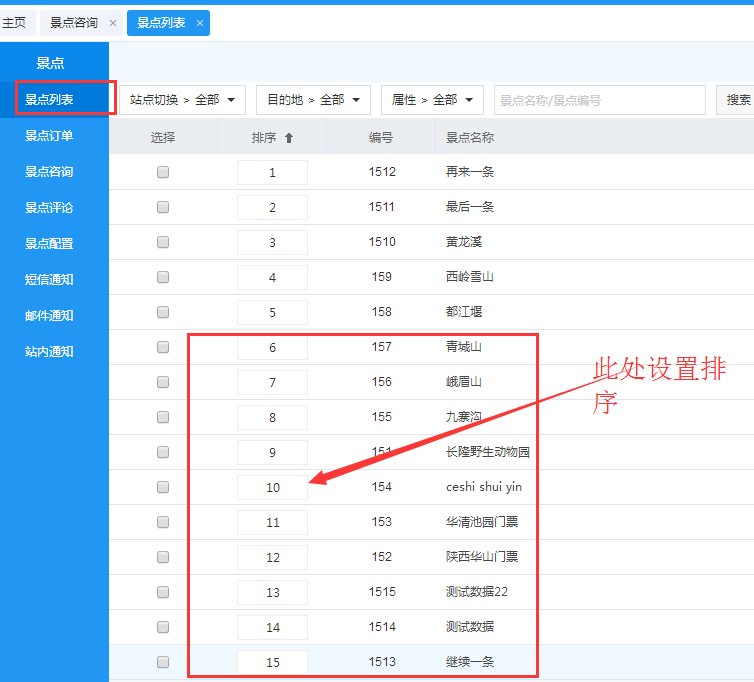Switch to the 主页 tab
The image size is (754, 682).
(x=14, y=22)
